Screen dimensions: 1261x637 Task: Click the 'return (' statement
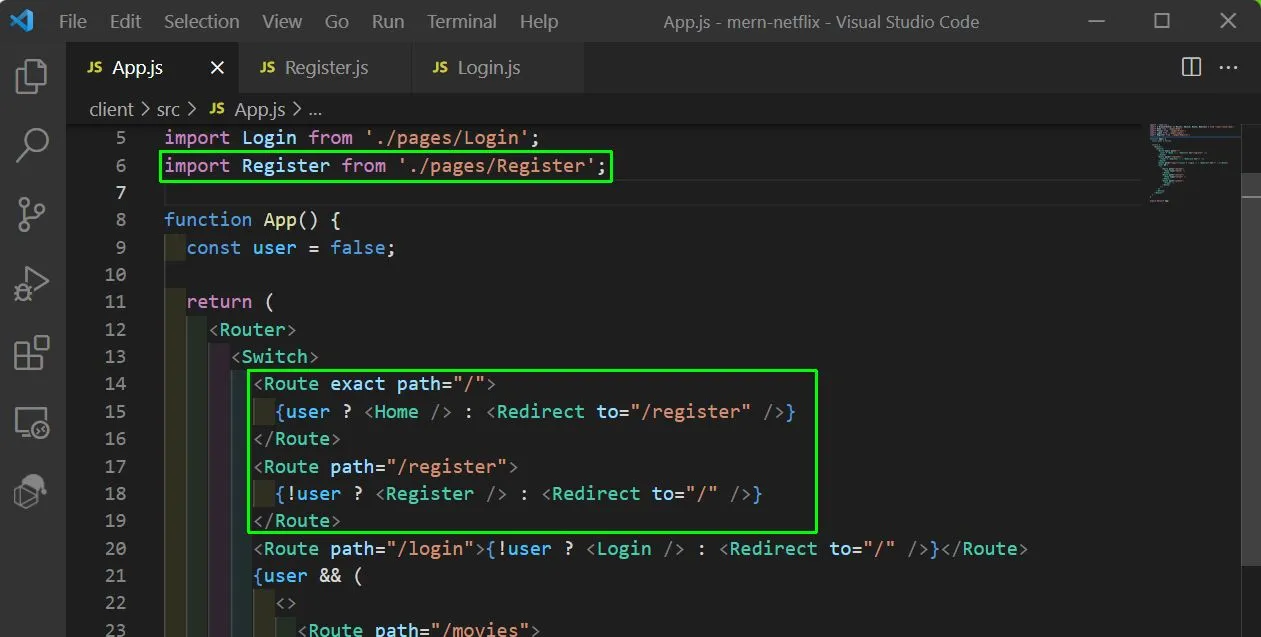(x=230, y=302)
